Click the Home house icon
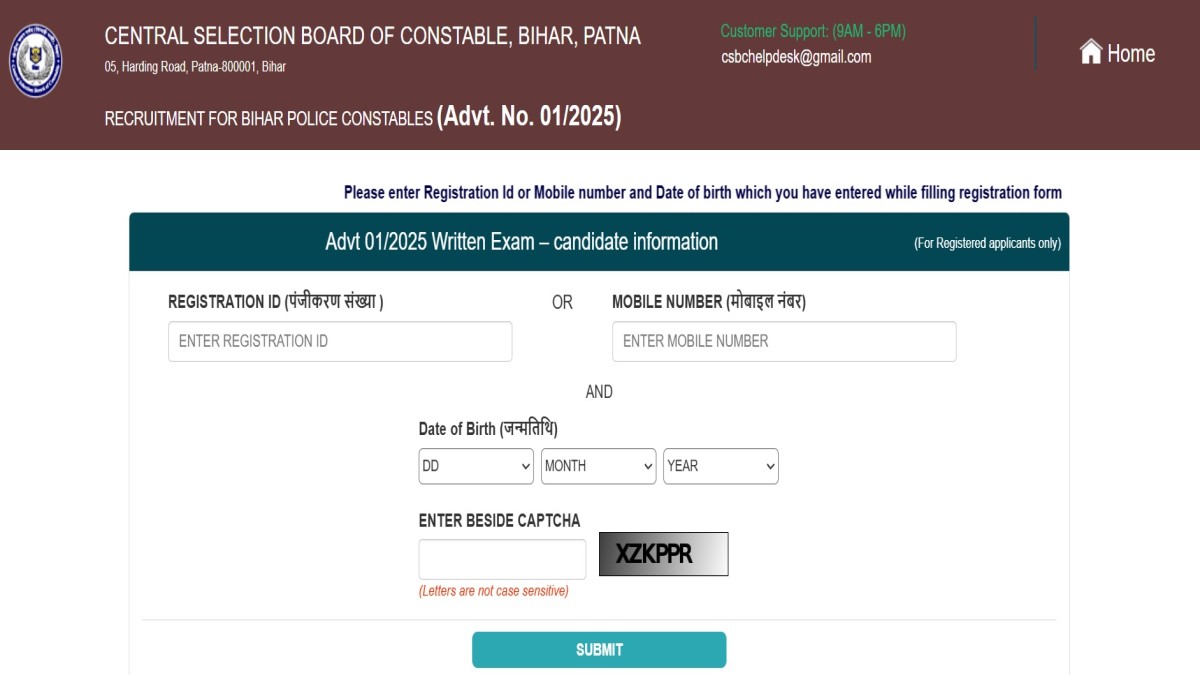 [1090, 52]
